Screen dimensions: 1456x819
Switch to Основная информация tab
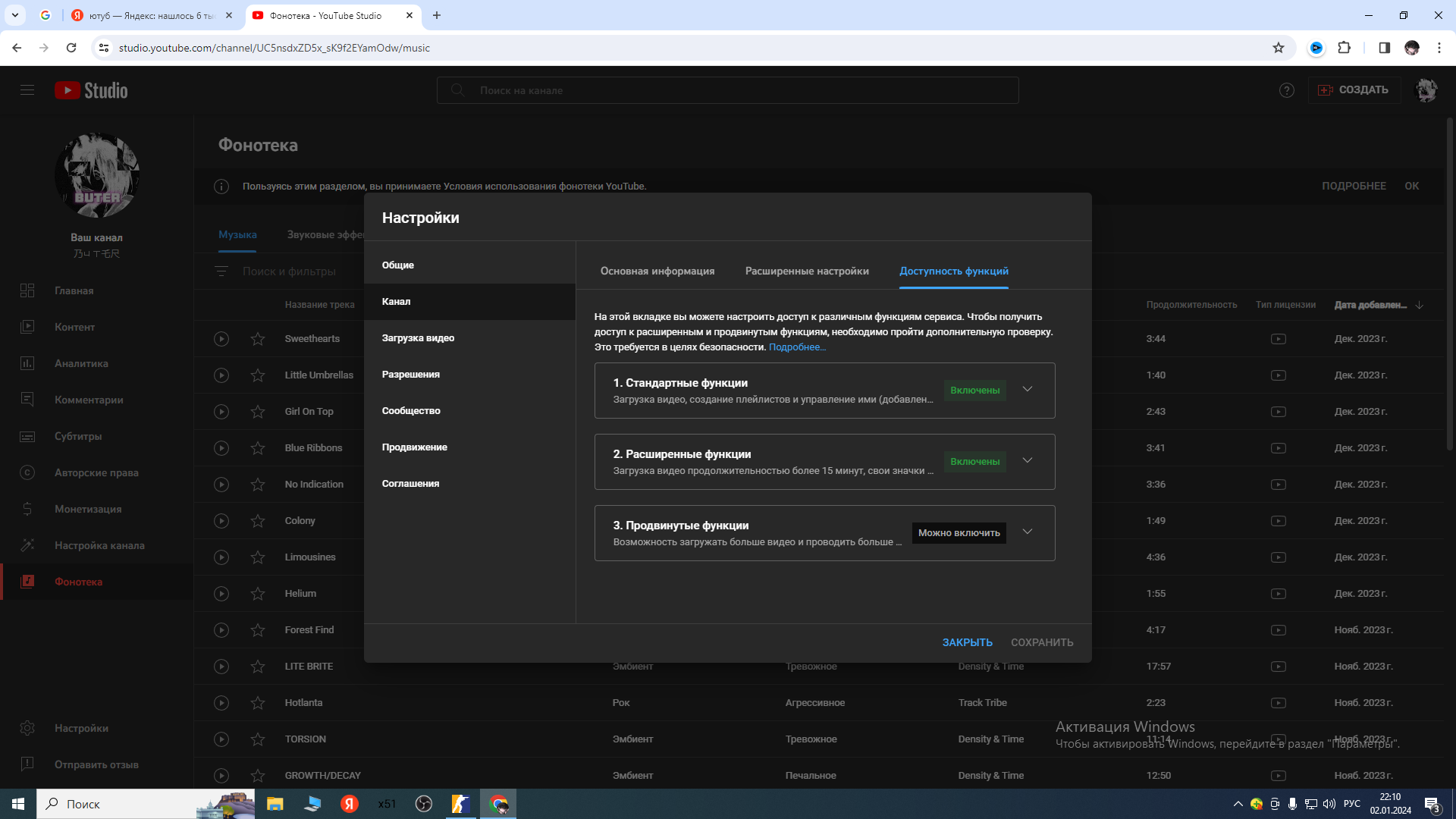pos(657,271)
